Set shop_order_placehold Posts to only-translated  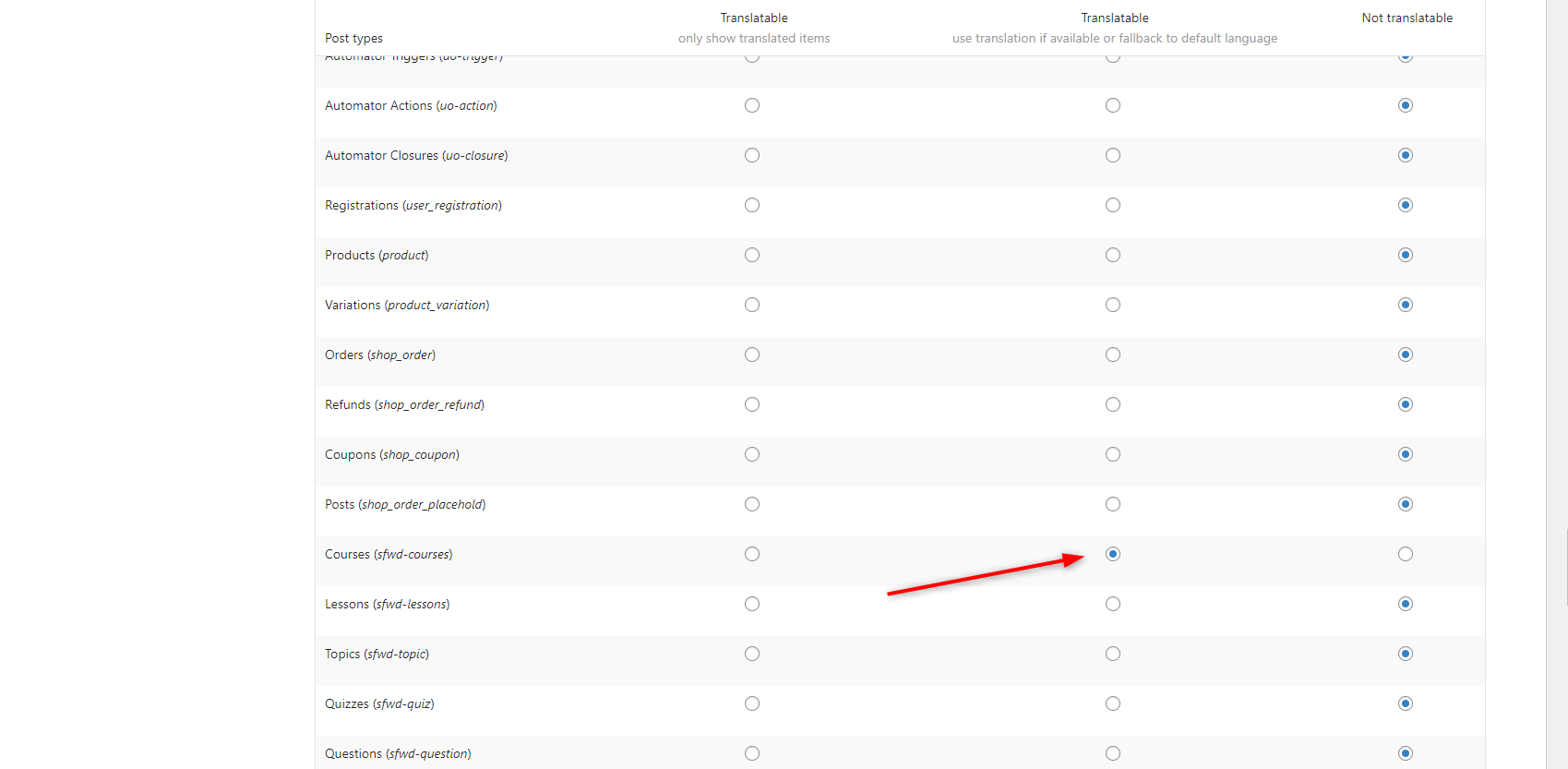752,504
